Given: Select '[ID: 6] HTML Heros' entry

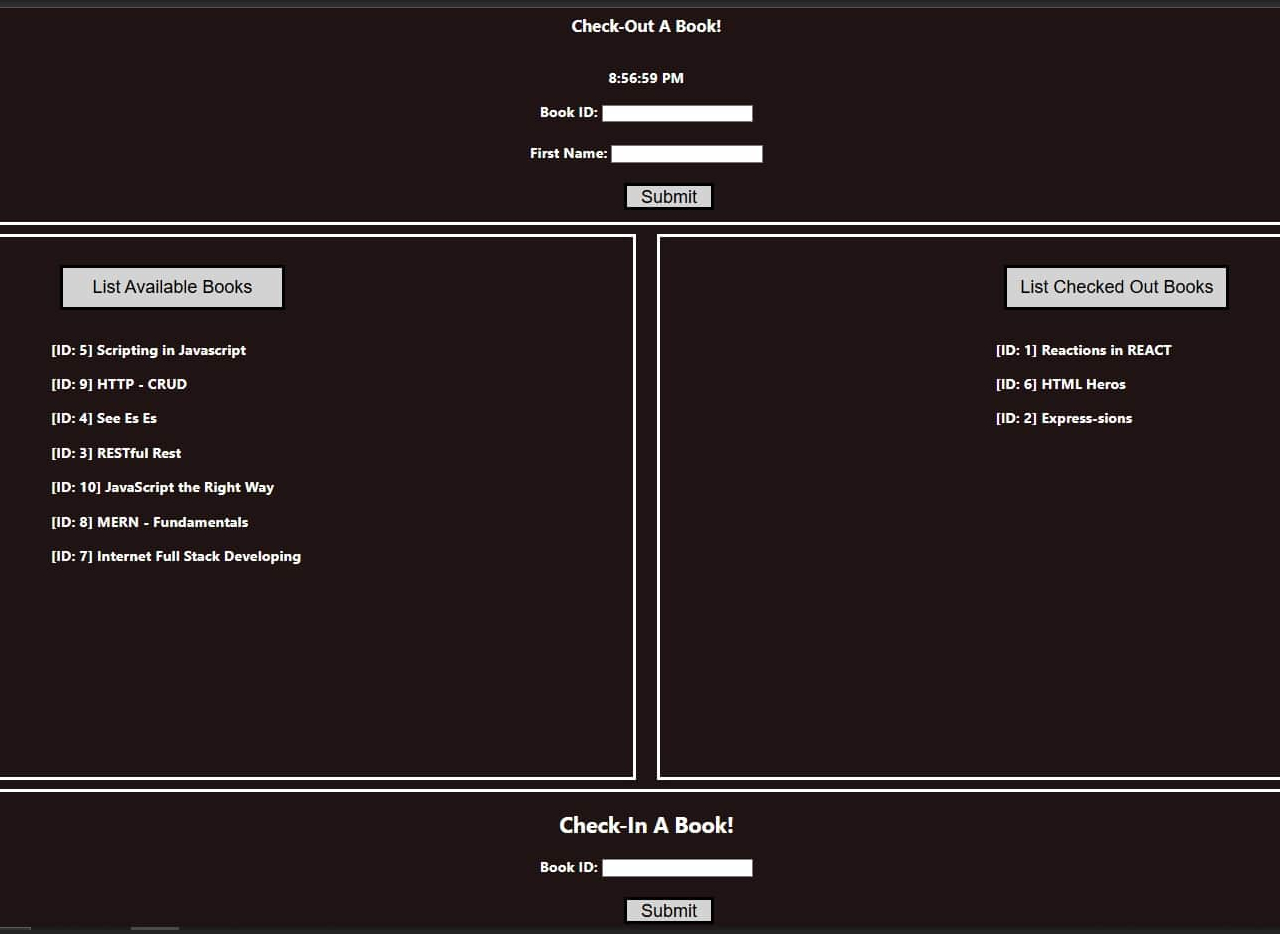Looking at the screenshot, I should pos(1061,384).
